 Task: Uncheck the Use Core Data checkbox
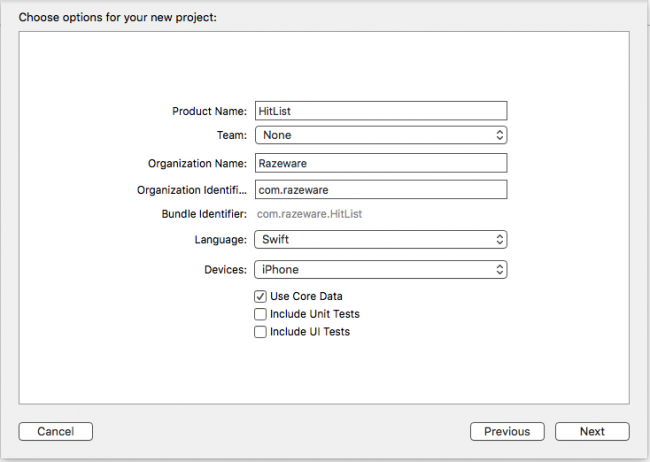tap(261, 297)
